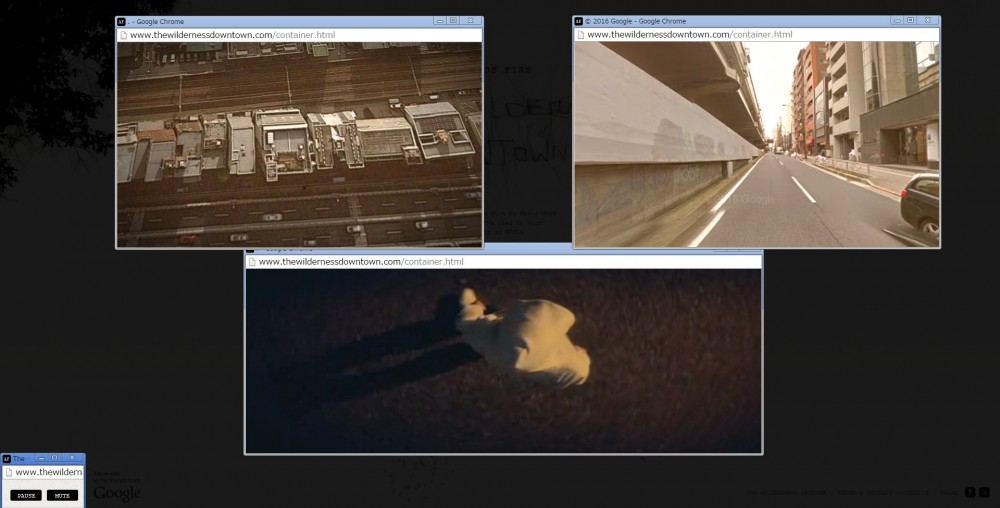This screenshot has height=508, width=1000.
Task: Select the URL field in the small control window
Action: pos(43,472)
